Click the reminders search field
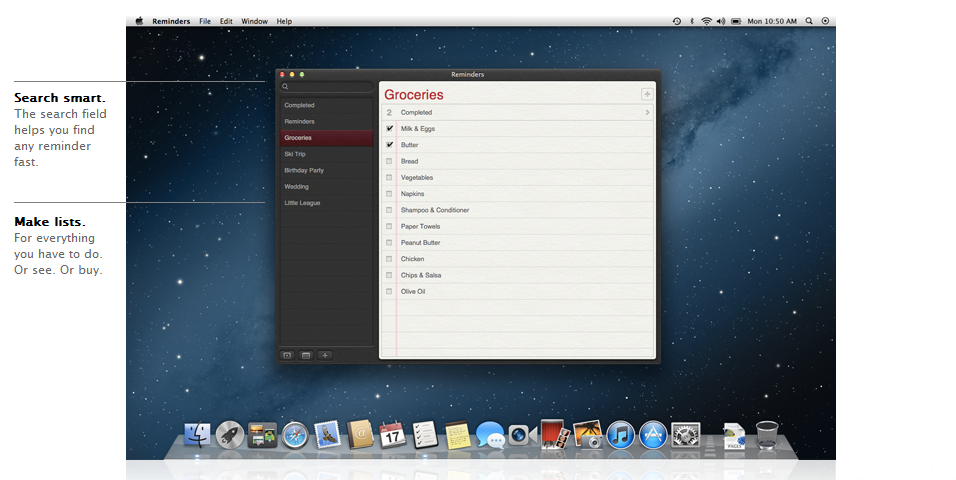Image resolution: width=956 pixels, height=480 pixels. [x=327, y=87]
